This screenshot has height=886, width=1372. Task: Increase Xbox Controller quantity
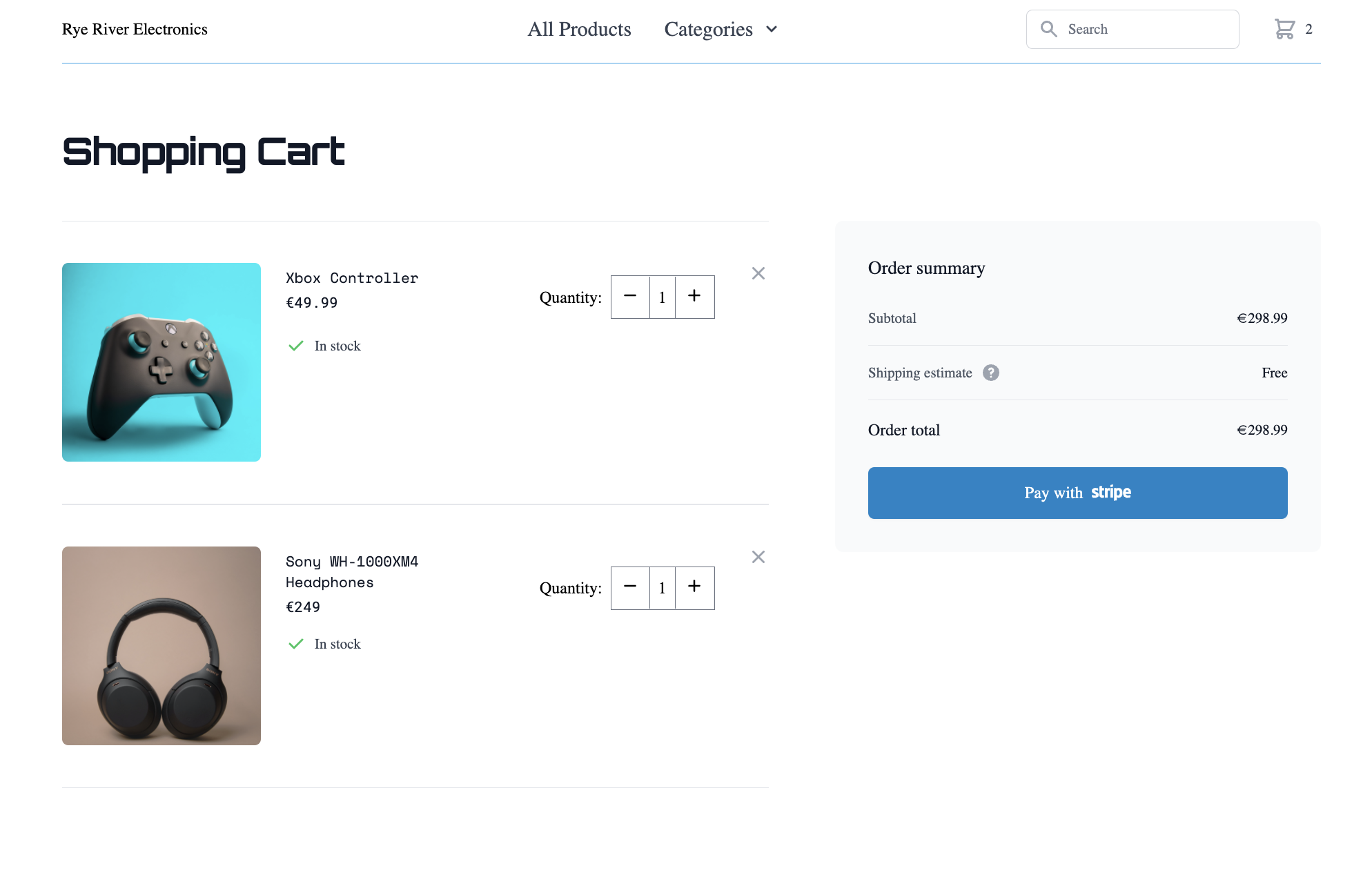(x=694, y=297)
